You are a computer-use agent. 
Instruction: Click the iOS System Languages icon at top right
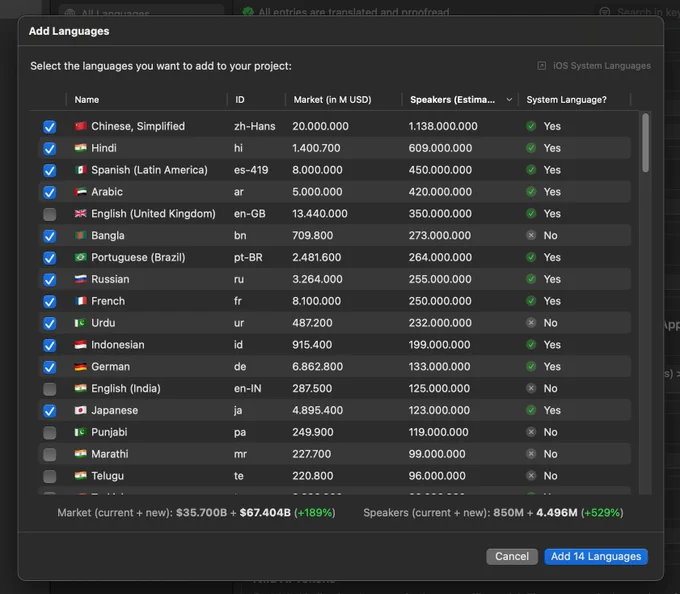tap(542, 65)
